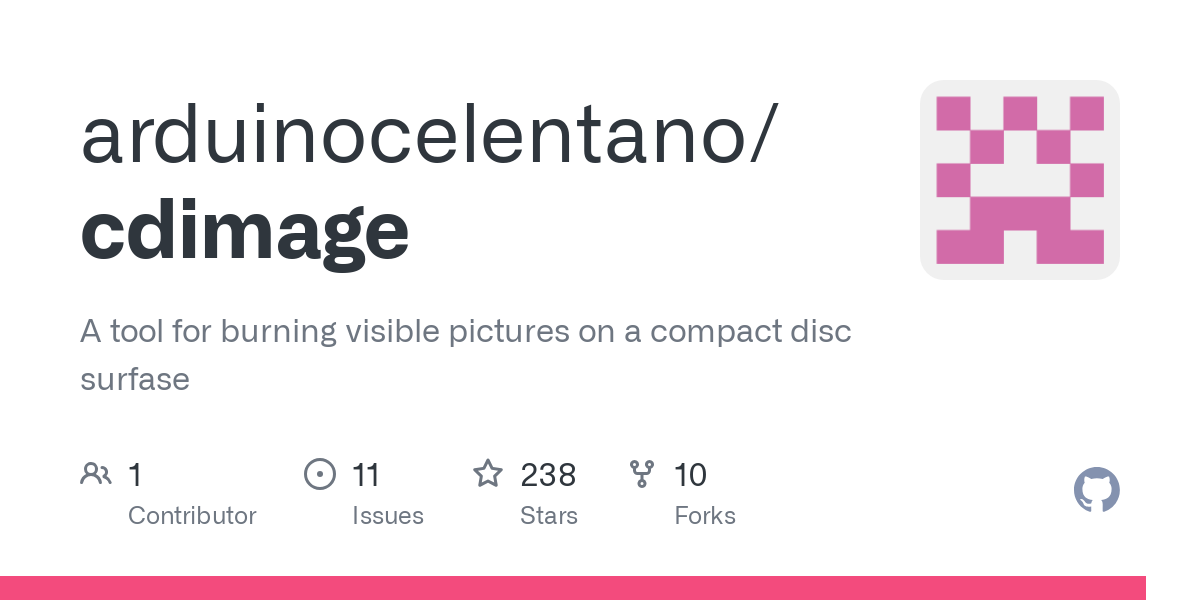Click the star count 238
This screenshot has height=600, width=1200.
548,474
